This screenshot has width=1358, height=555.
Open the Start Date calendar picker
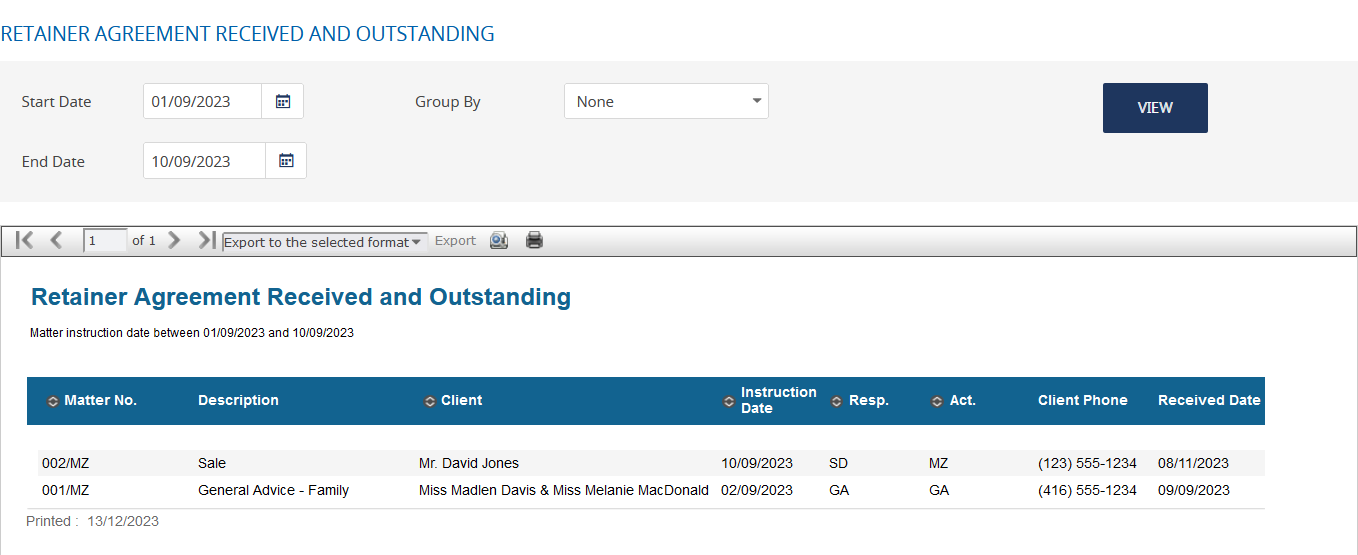[x=283, y=101]
